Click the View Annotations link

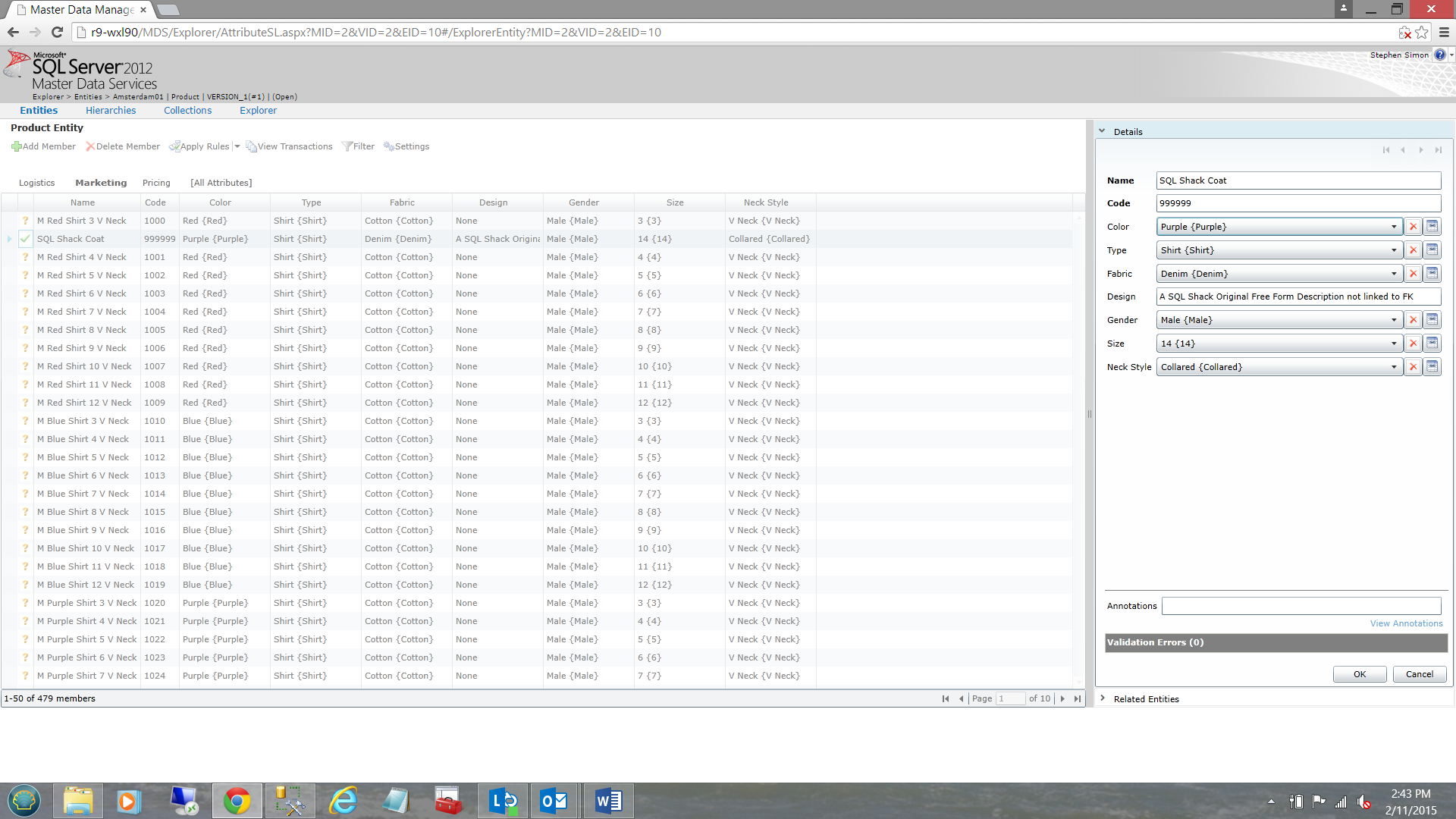(x=1406, y=623)
